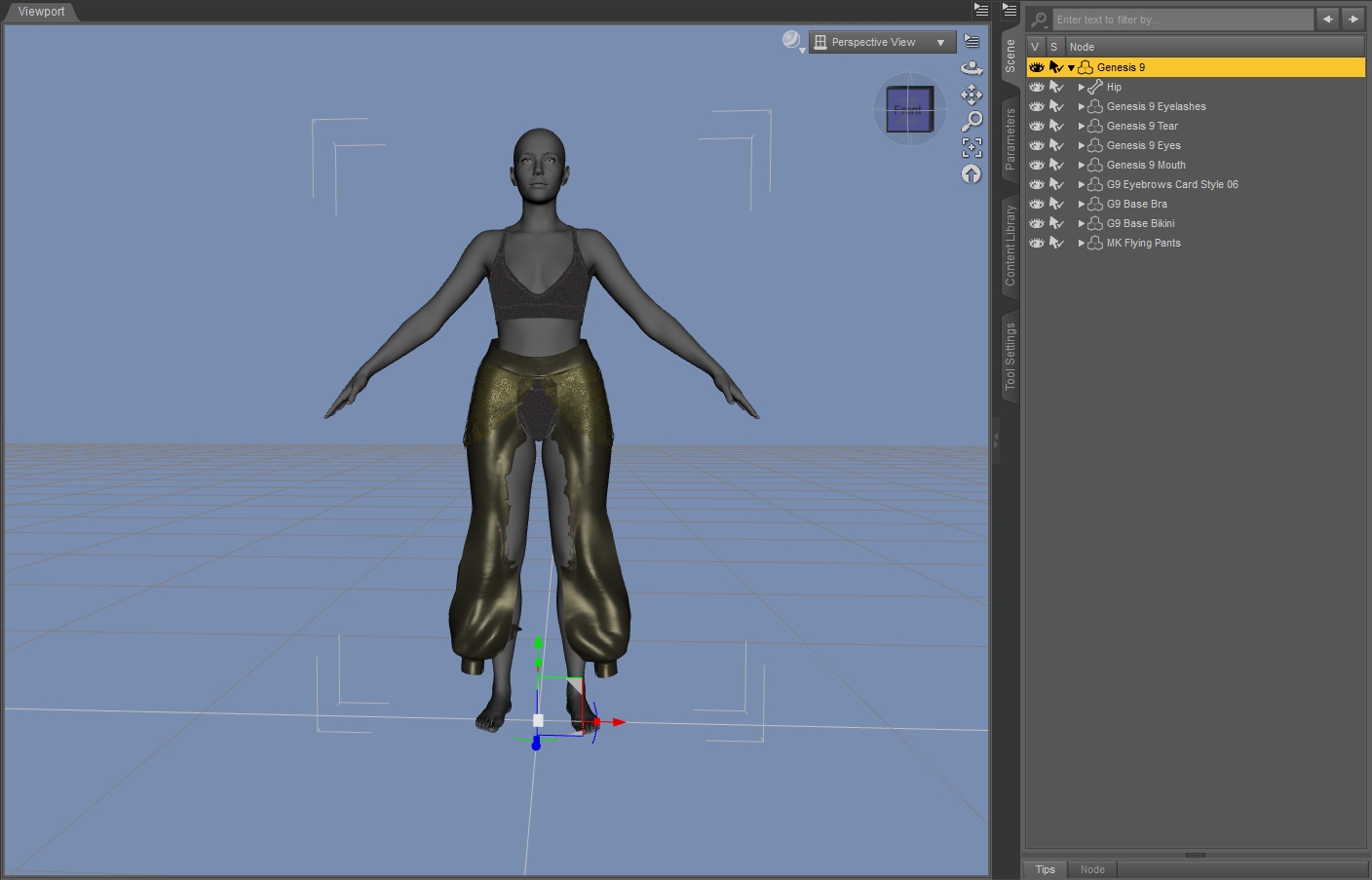
Task: Click the Scene filter text field
Action: (1183, 19)
